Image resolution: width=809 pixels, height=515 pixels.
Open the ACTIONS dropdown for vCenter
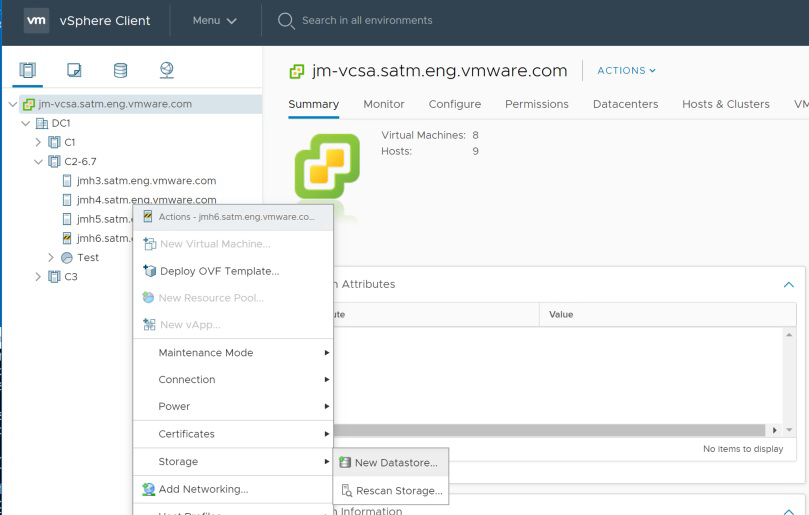626,71
